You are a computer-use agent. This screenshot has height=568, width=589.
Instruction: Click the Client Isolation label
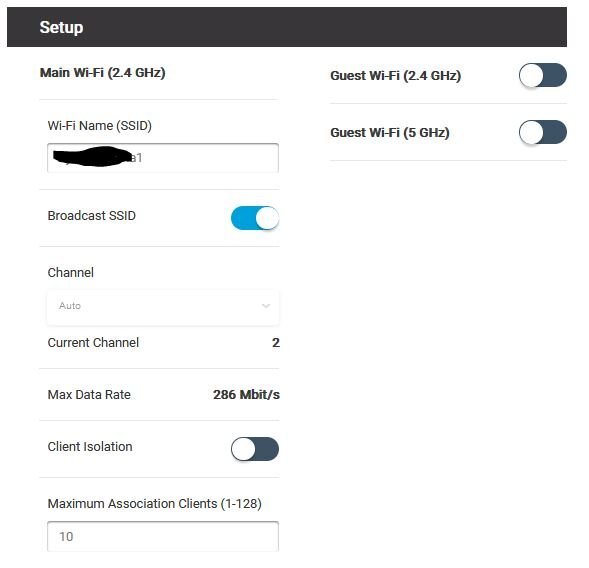[90, 447]
